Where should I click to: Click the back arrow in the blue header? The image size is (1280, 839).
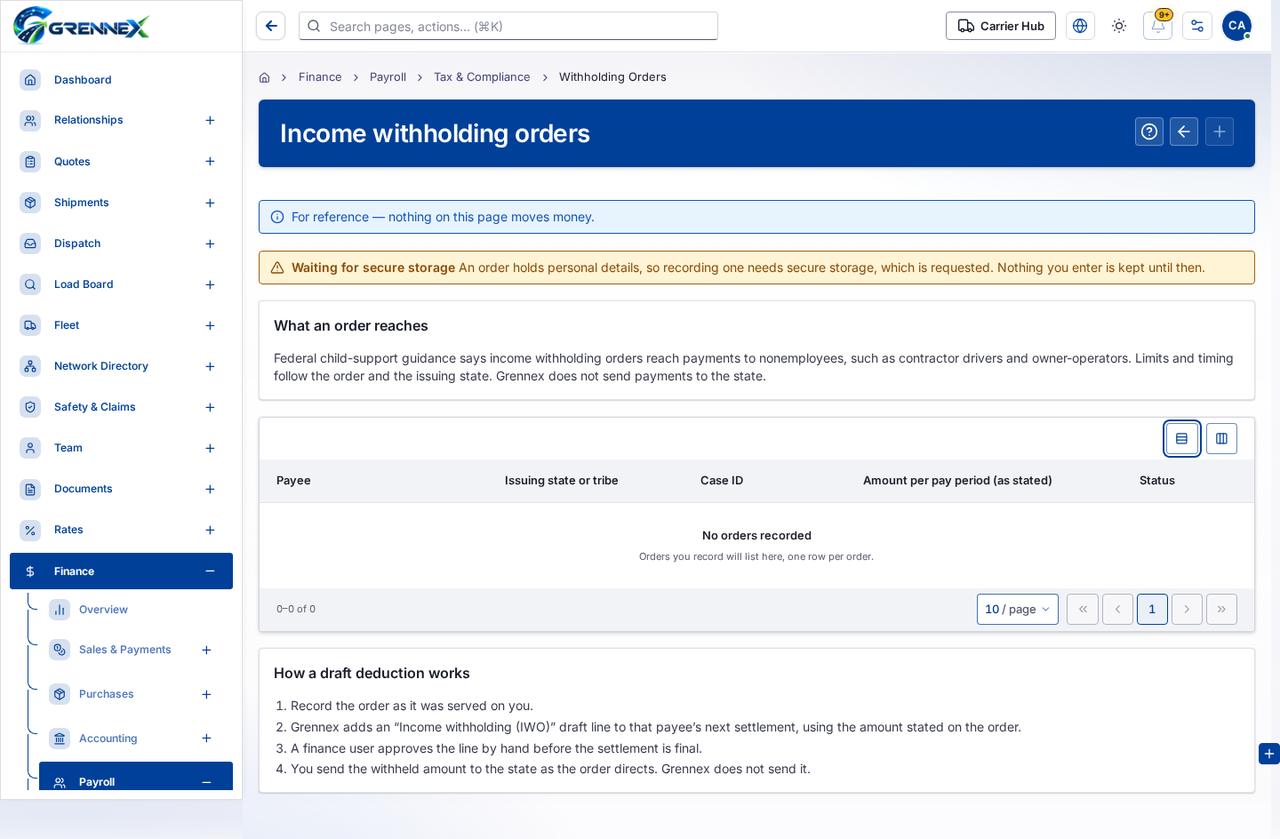point(1184,132)
